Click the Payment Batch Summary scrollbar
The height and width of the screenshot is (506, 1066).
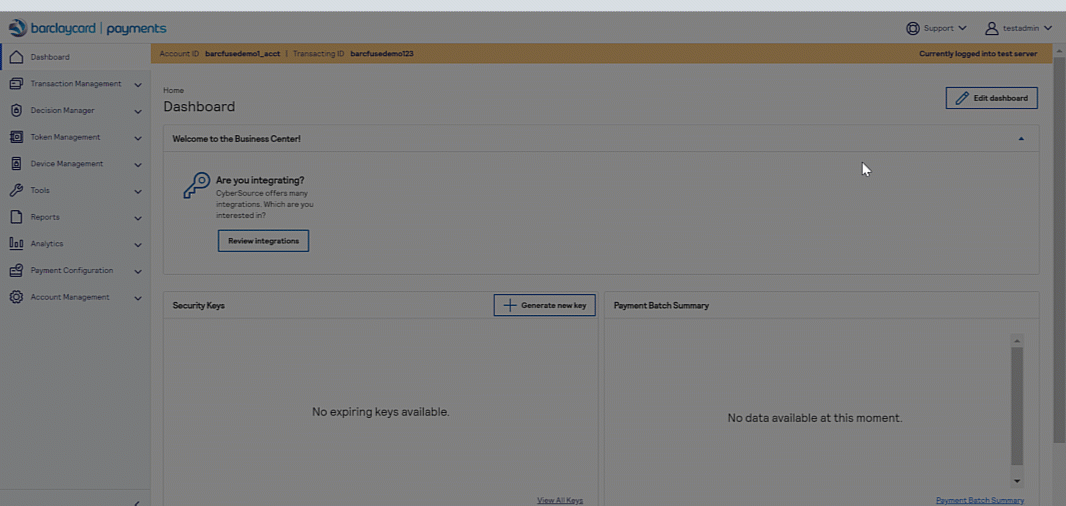(1017, 405)
